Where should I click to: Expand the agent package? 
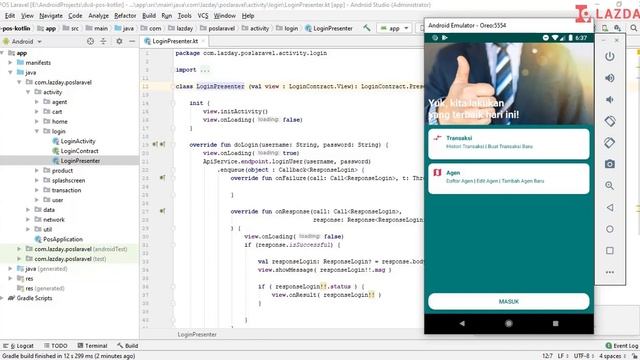click(x=37, y=102)
